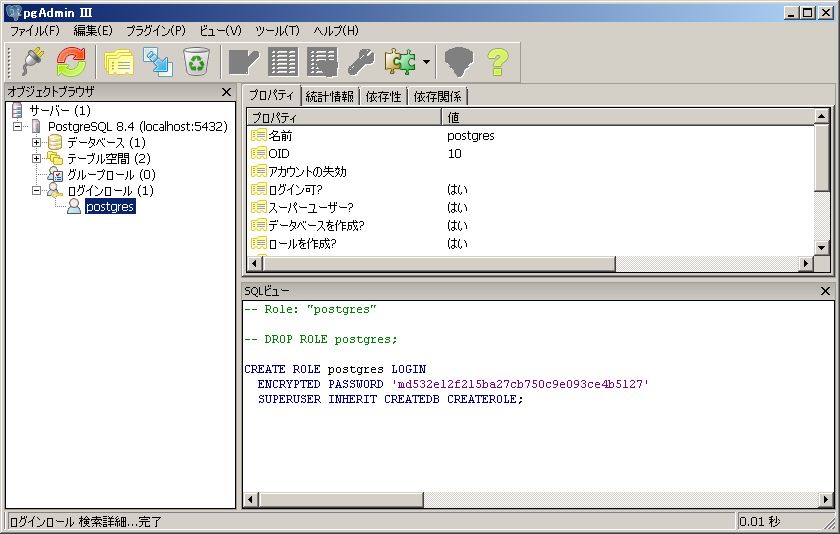The width and height of the screenshot is (840, 534).
Task: Click the plug connection toolbar icon
Action: click(32, 62)
